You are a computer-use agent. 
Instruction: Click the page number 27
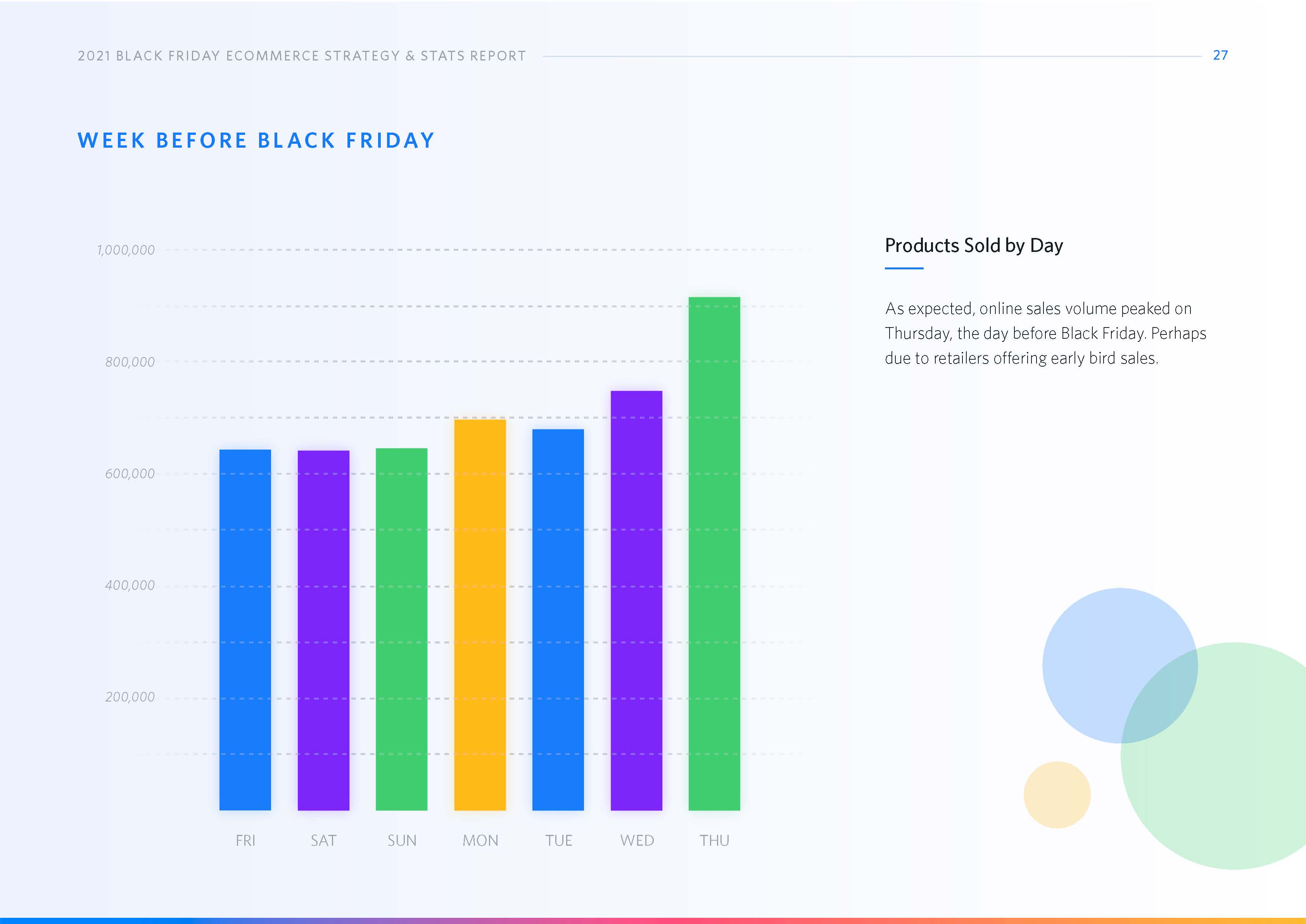coord(1220,55)
